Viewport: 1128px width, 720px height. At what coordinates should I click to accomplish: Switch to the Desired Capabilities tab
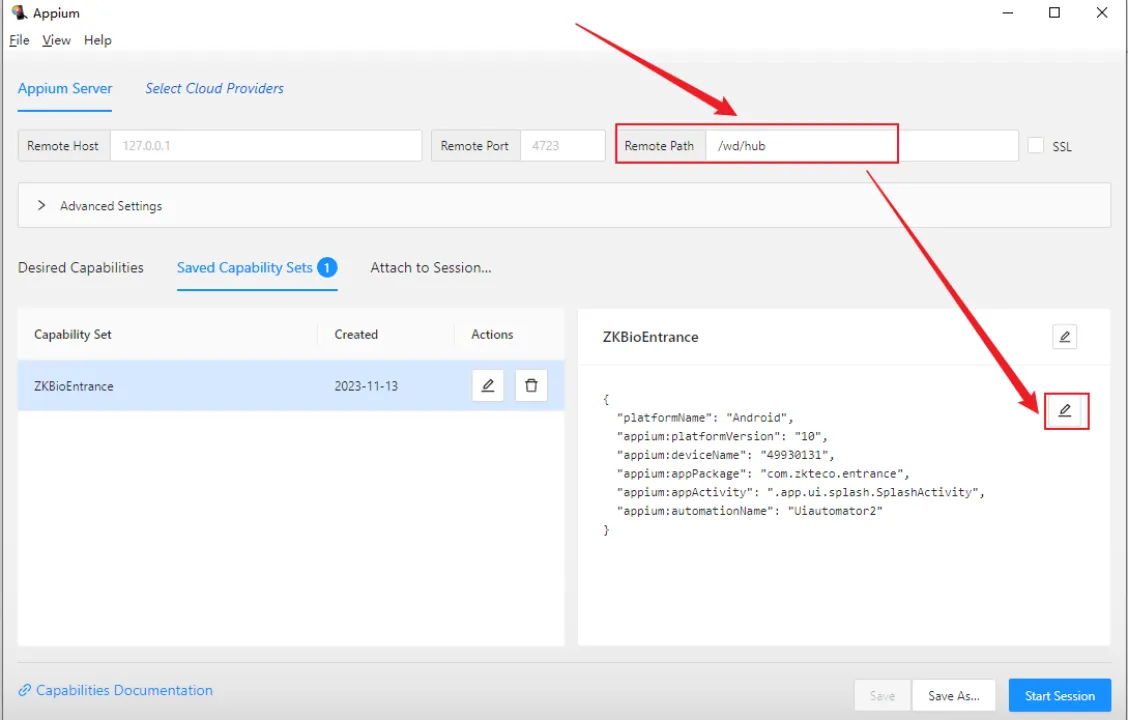coord(81,268)
